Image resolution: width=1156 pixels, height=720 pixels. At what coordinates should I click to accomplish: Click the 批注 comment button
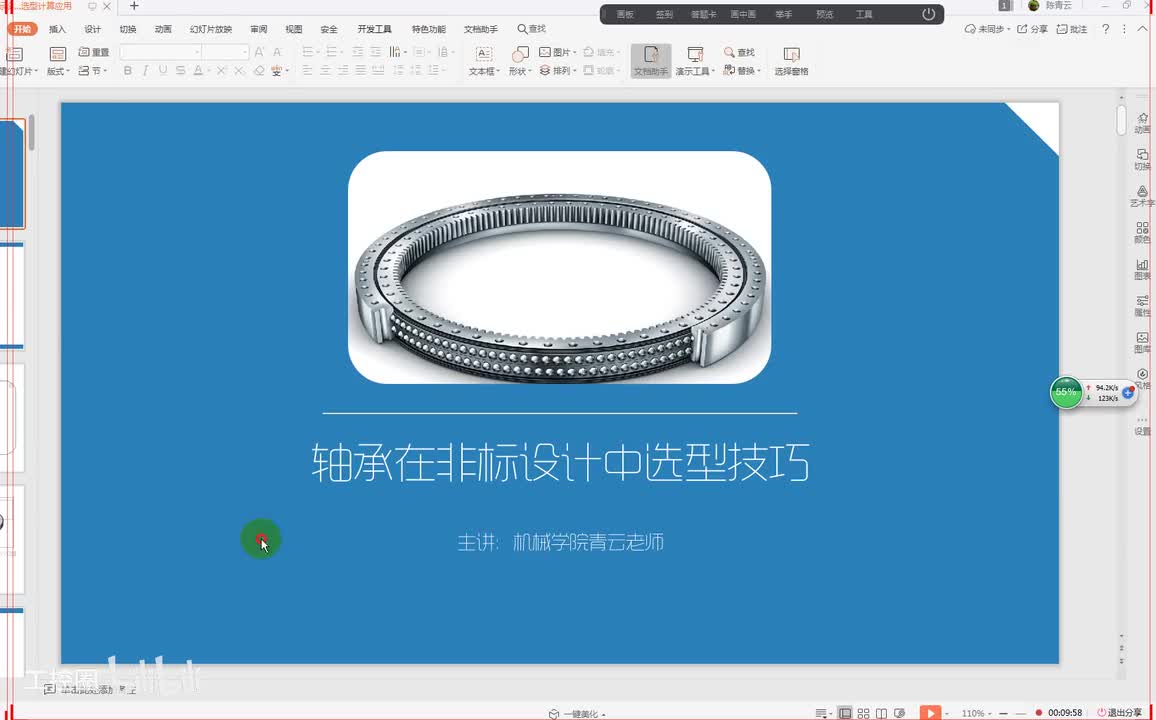coord(1072,29)
